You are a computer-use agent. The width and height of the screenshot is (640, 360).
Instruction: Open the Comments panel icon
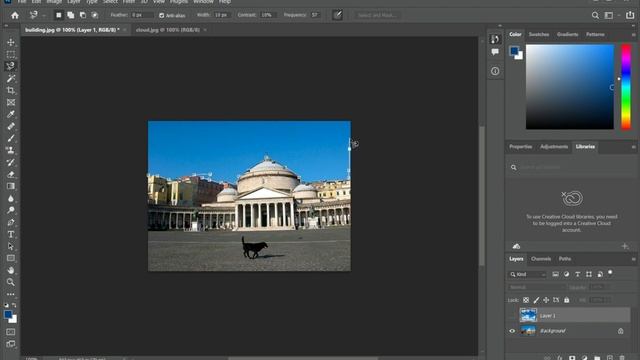point(495,52)
